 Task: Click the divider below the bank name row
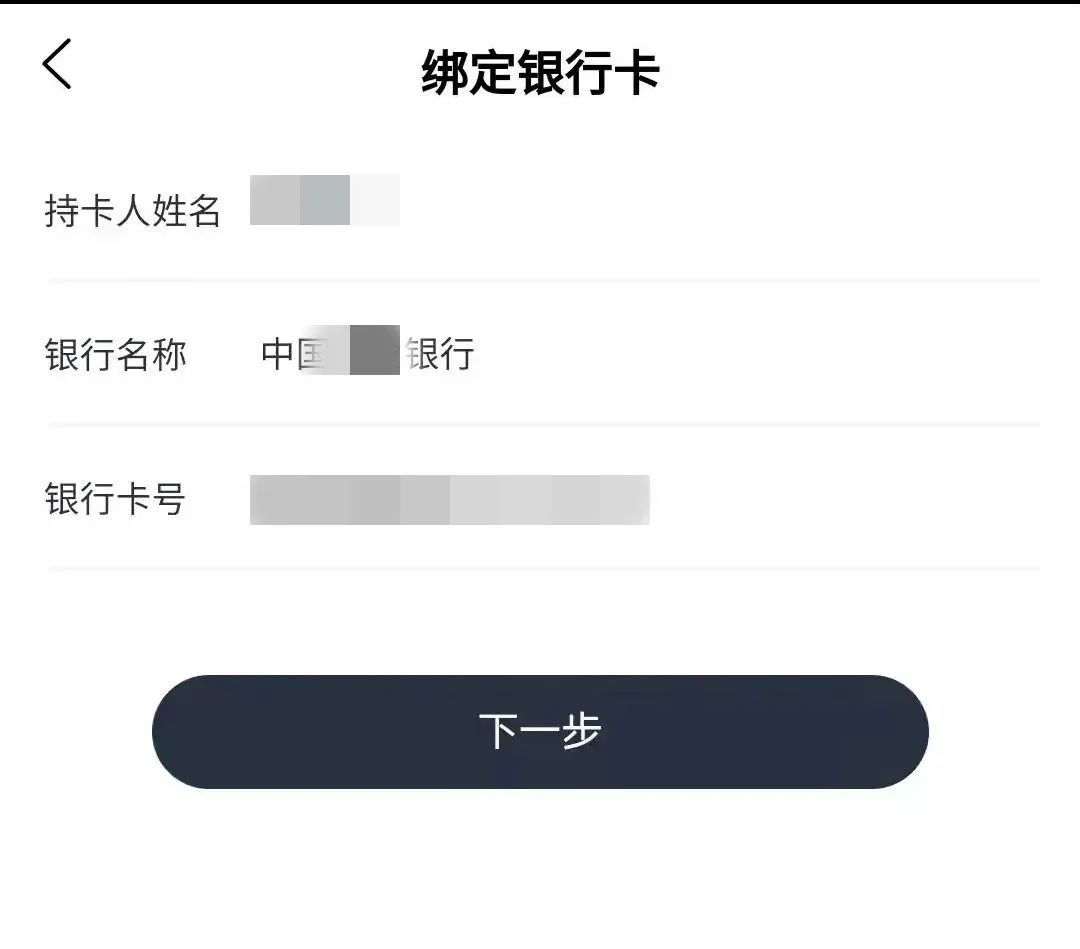coord(544,425)
